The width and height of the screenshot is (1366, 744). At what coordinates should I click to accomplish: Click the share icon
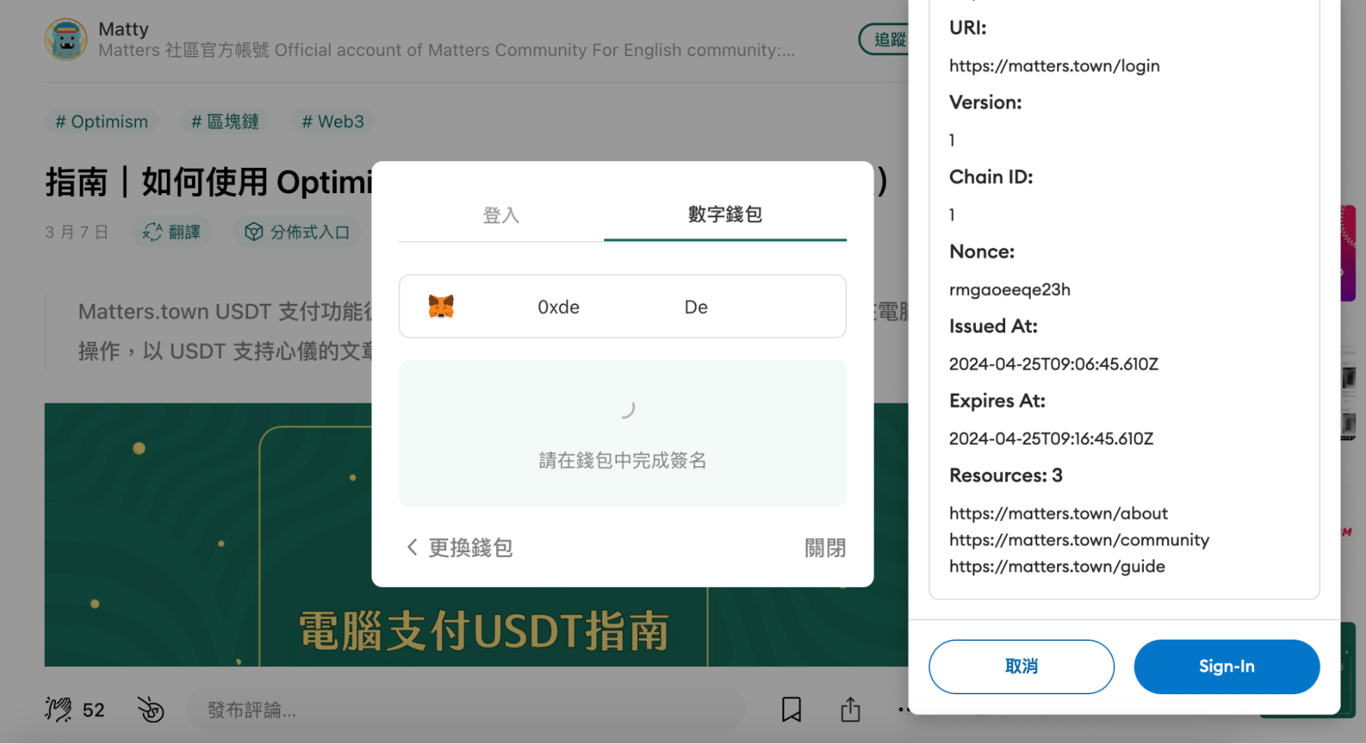(x=851, y=709)
